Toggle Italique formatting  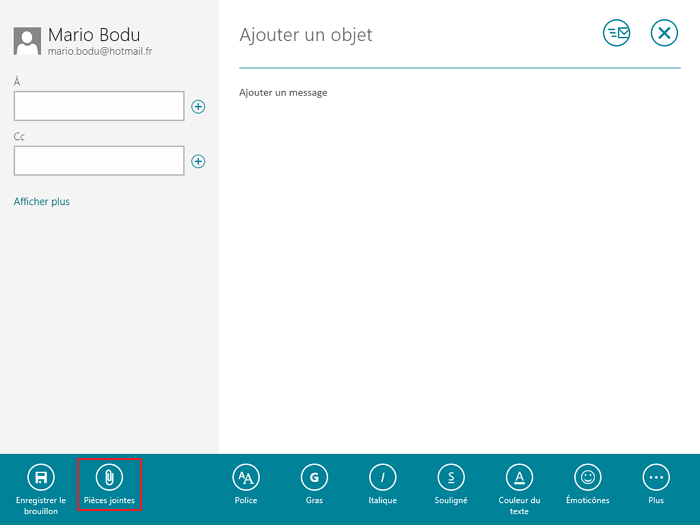[383, 484]
